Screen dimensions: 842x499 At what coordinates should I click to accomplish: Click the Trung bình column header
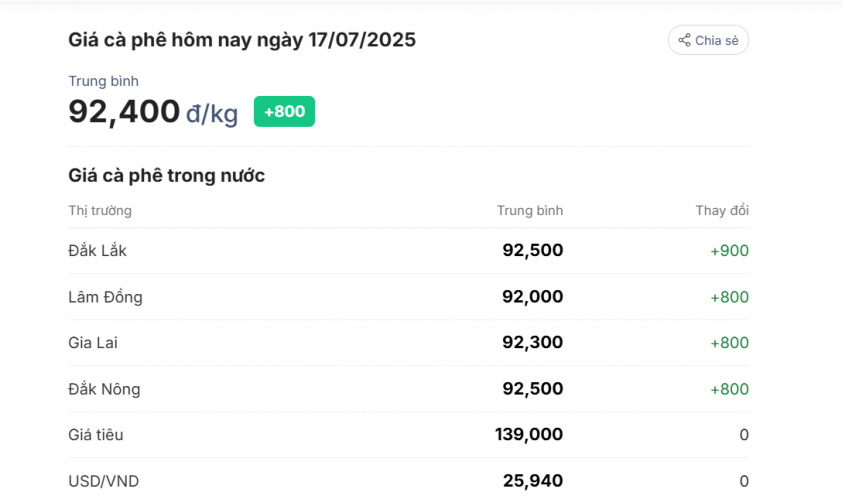click(x=529, y=211)
